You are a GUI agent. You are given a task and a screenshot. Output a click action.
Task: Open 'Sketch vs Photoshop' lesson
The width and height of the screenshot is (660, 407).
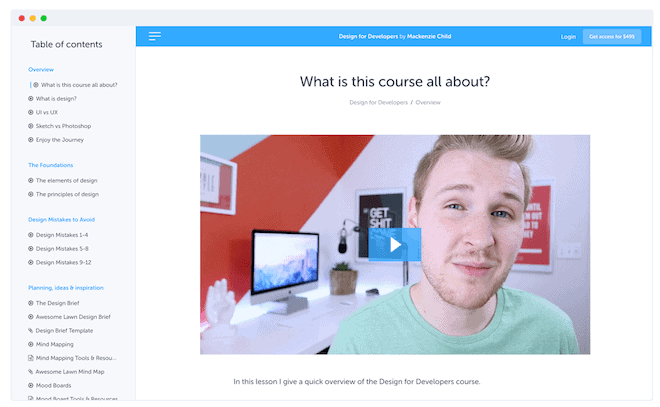(63, 126)
